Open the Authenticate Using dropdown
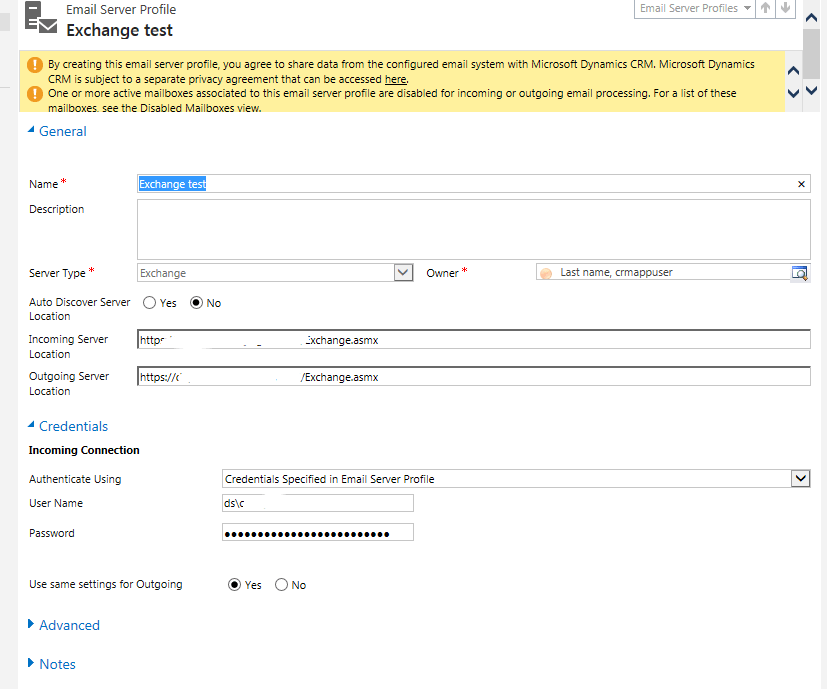This screenshot has width=827, height=689. 800,478
